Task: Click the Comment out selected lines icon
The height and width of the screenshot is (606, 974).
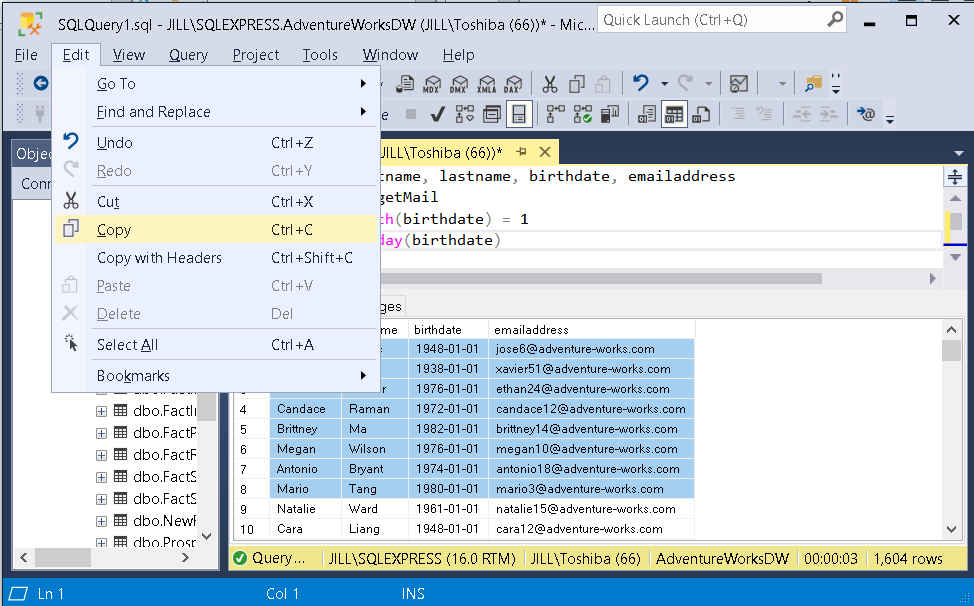Action: [x=738, y=114]
